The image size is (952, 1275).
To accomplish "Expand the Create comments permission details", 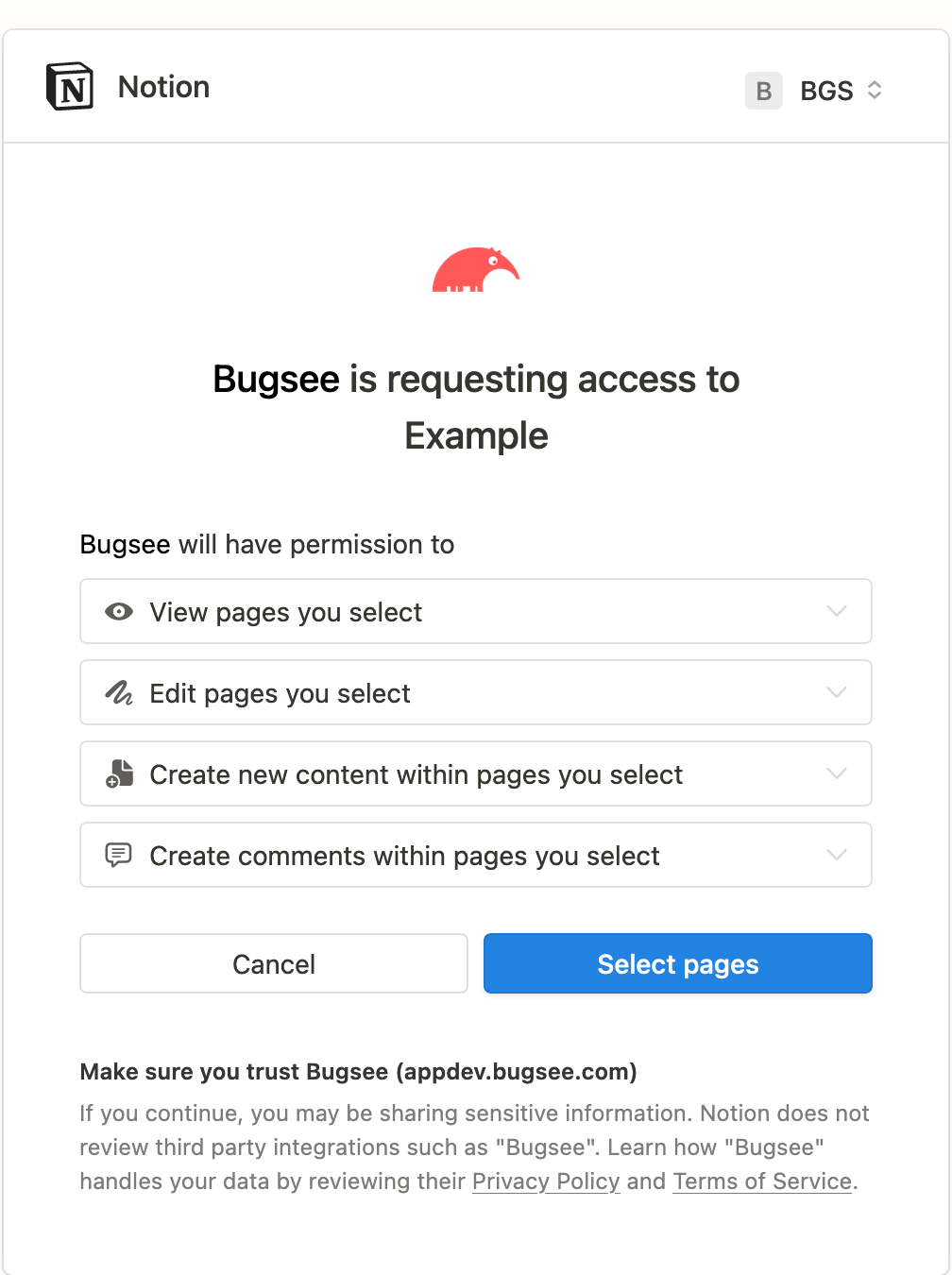I will [x=836, y=855].
